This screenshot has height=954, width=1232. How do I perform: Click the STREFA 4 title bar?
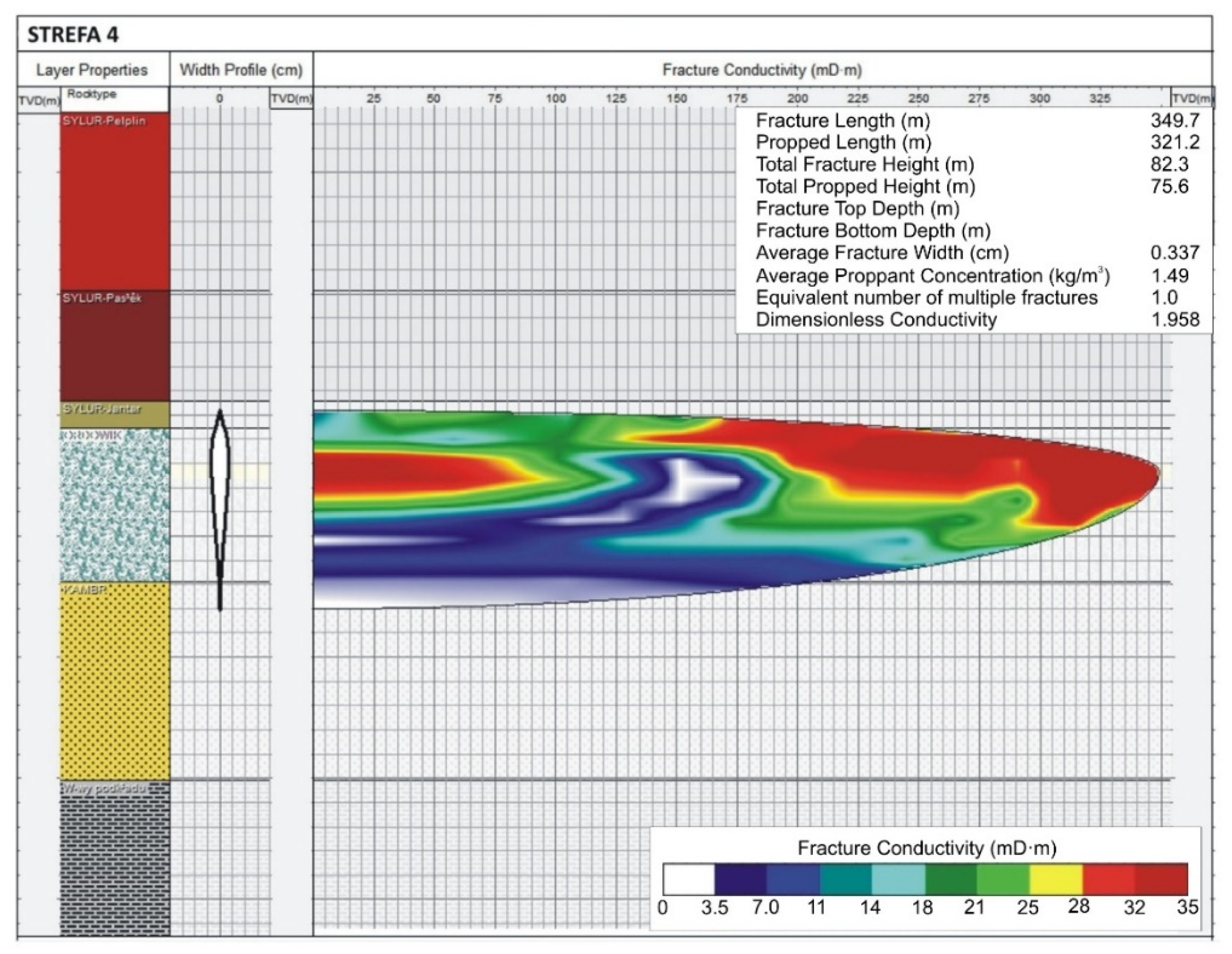click(x=73, y=35)
